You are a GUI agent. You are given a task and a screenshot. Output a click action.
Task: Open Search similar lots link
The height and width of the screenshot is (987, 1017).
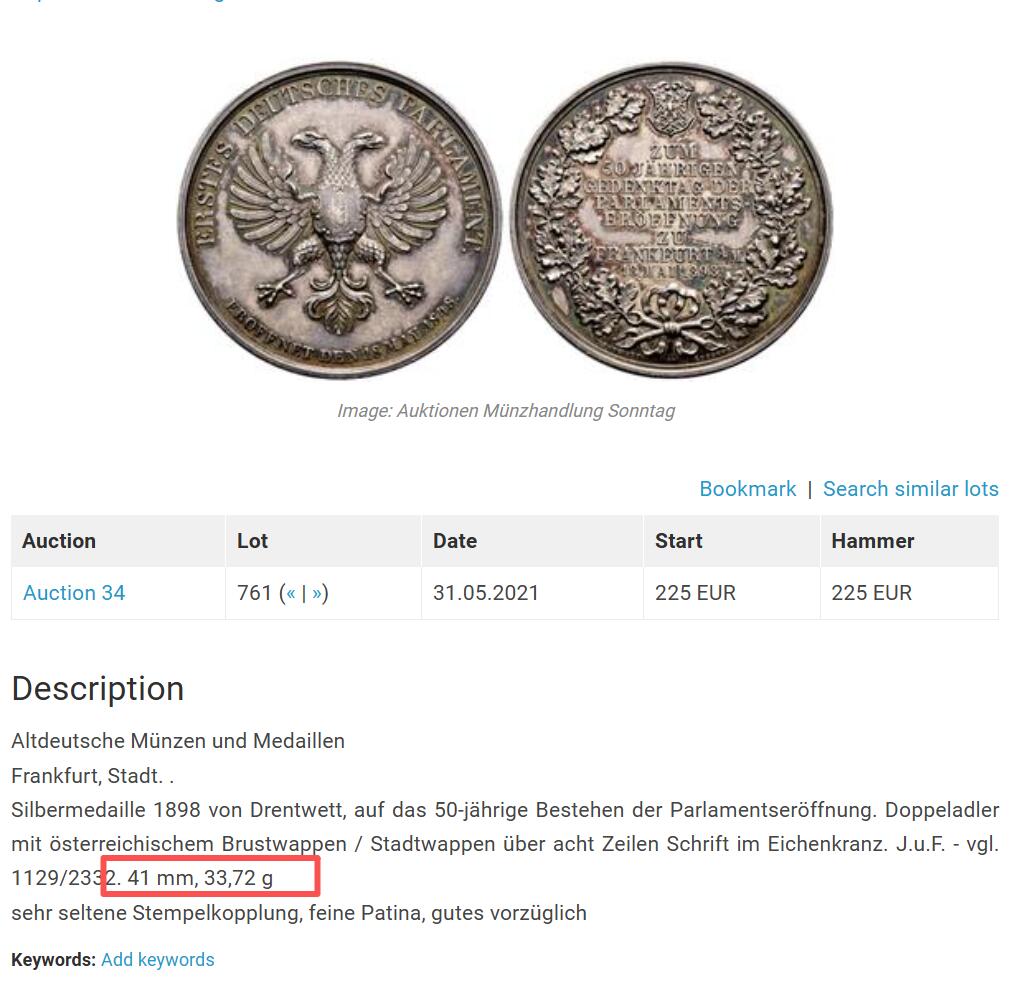click(x=910, y=489)
